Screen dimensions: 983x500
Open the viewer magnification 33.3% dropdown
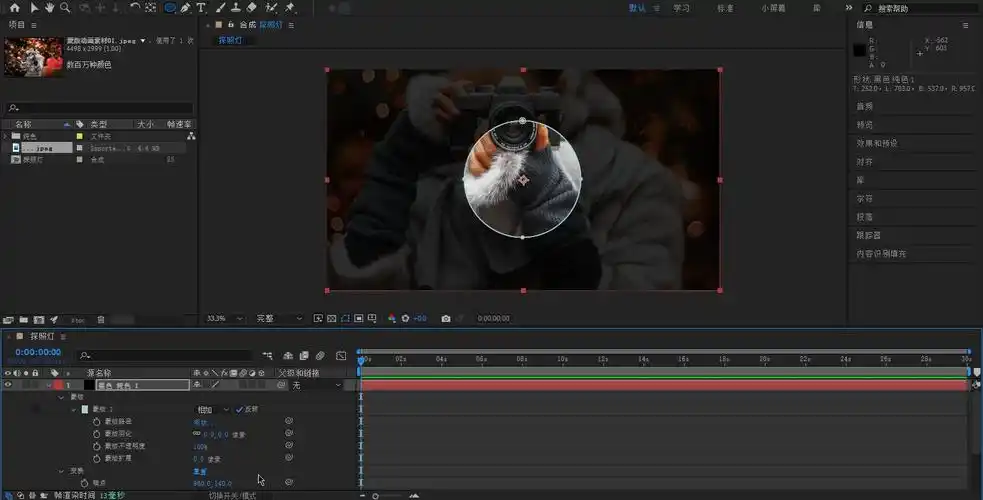(x=221, y=319)
